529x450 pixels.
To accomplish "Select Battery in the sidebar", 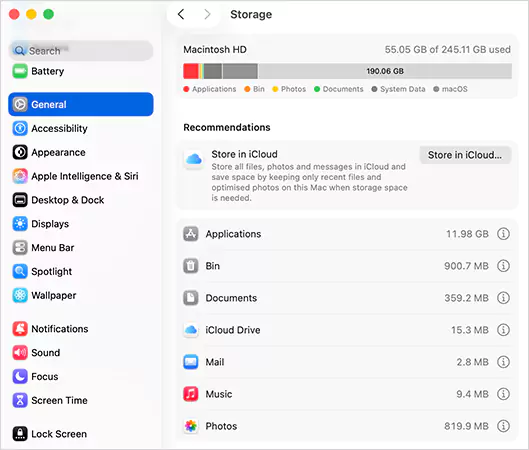I will coord(81,71).
